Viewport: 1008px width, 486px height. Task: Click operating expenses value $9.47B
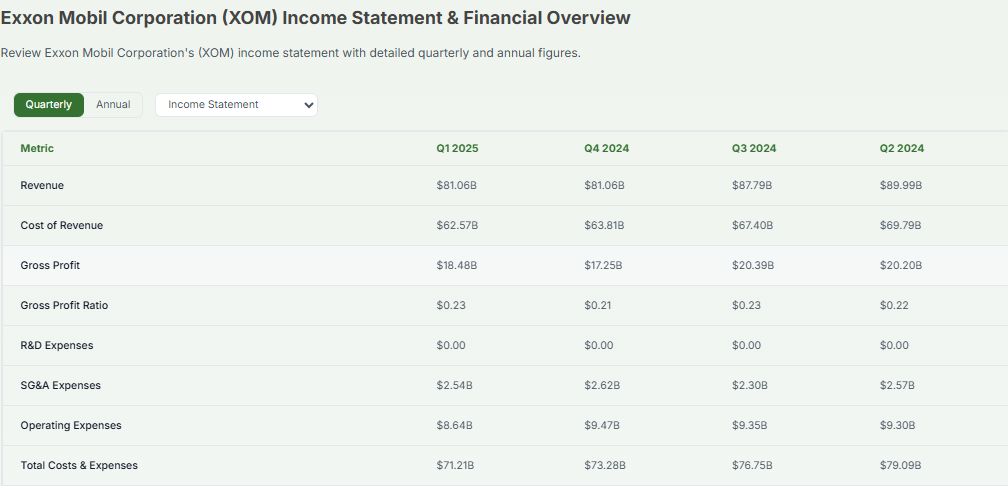[x=602, y=425]
